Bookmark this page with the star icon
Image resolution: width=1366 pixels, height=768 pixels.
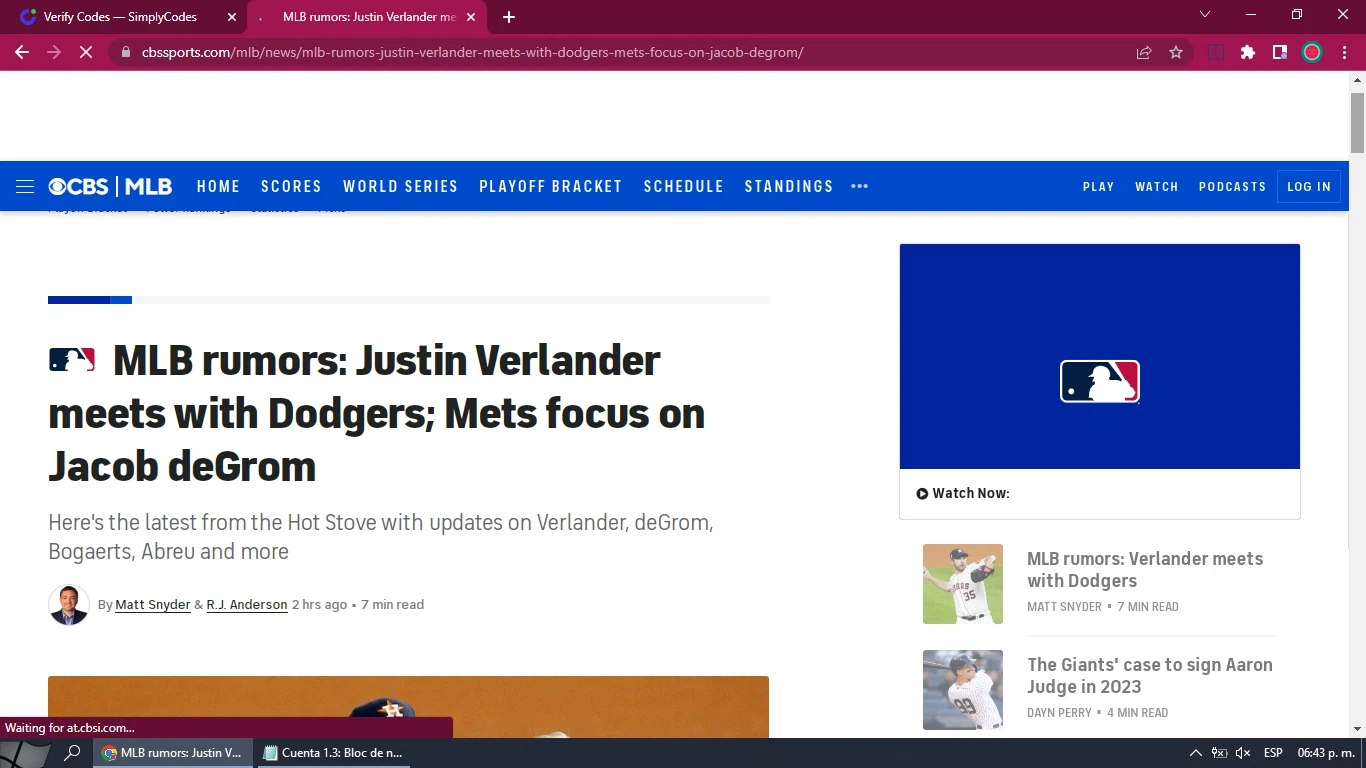(x=1176, y=52)
